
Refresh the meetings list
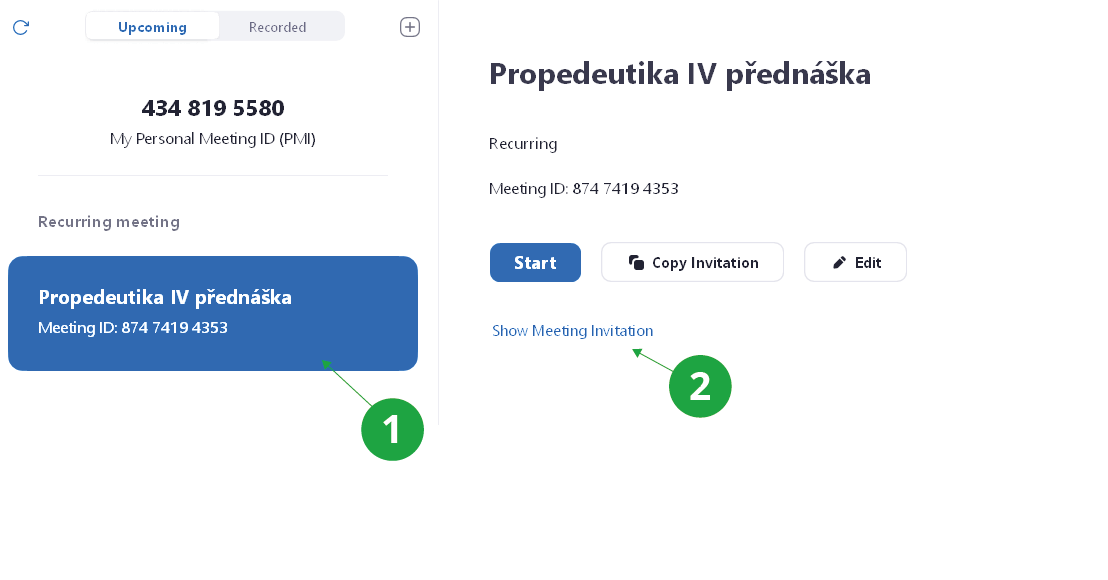[21, 27]
